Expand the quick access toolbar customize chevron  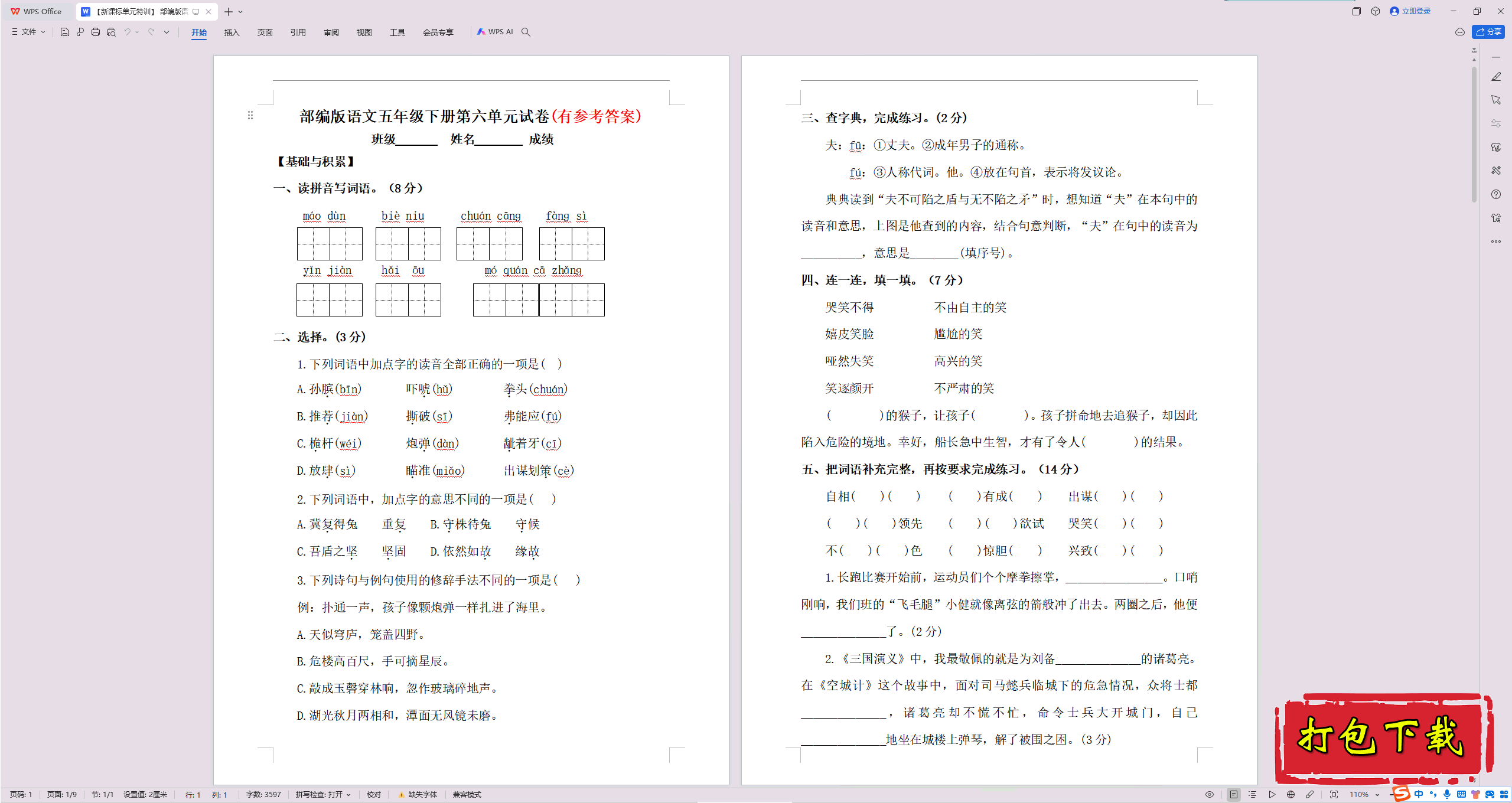(167, 32)
